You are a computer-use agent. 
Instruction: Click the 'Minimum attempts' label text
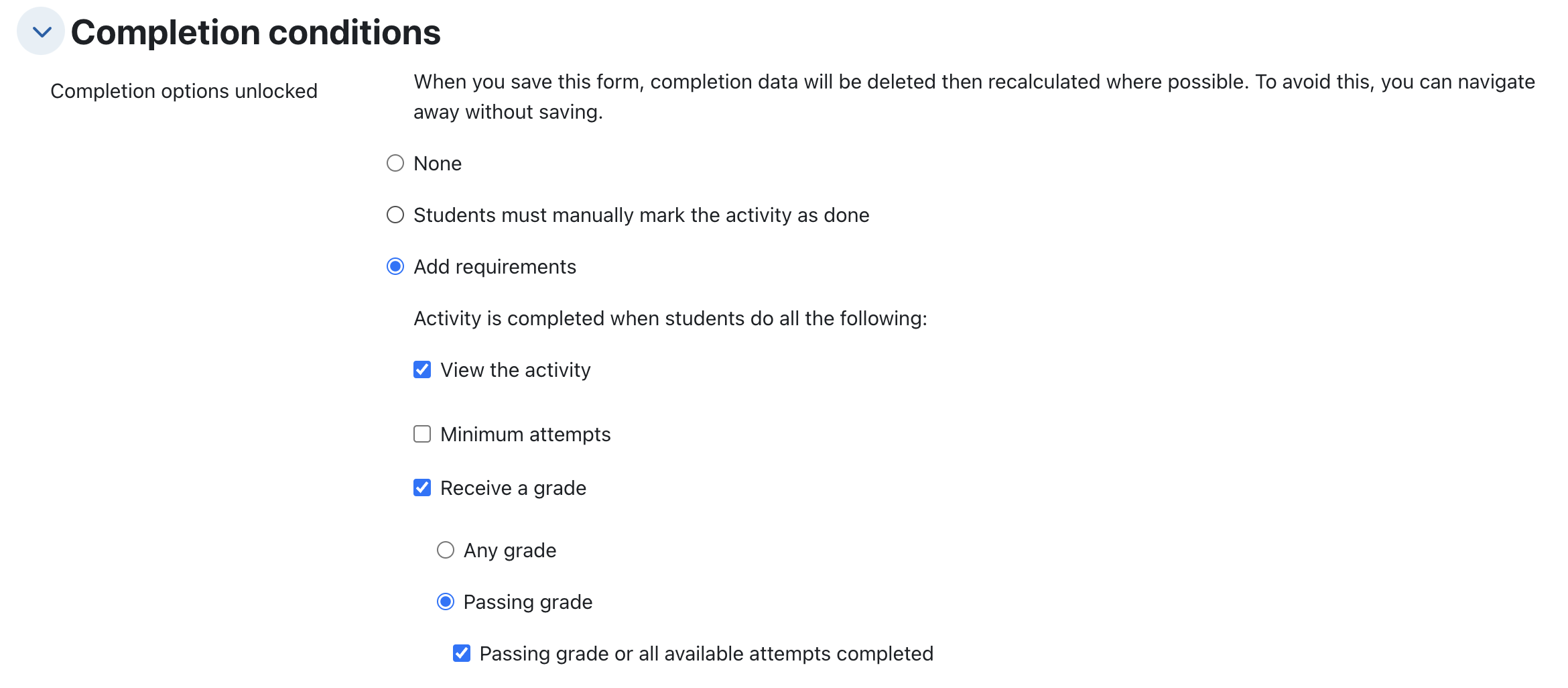point(525,435)
